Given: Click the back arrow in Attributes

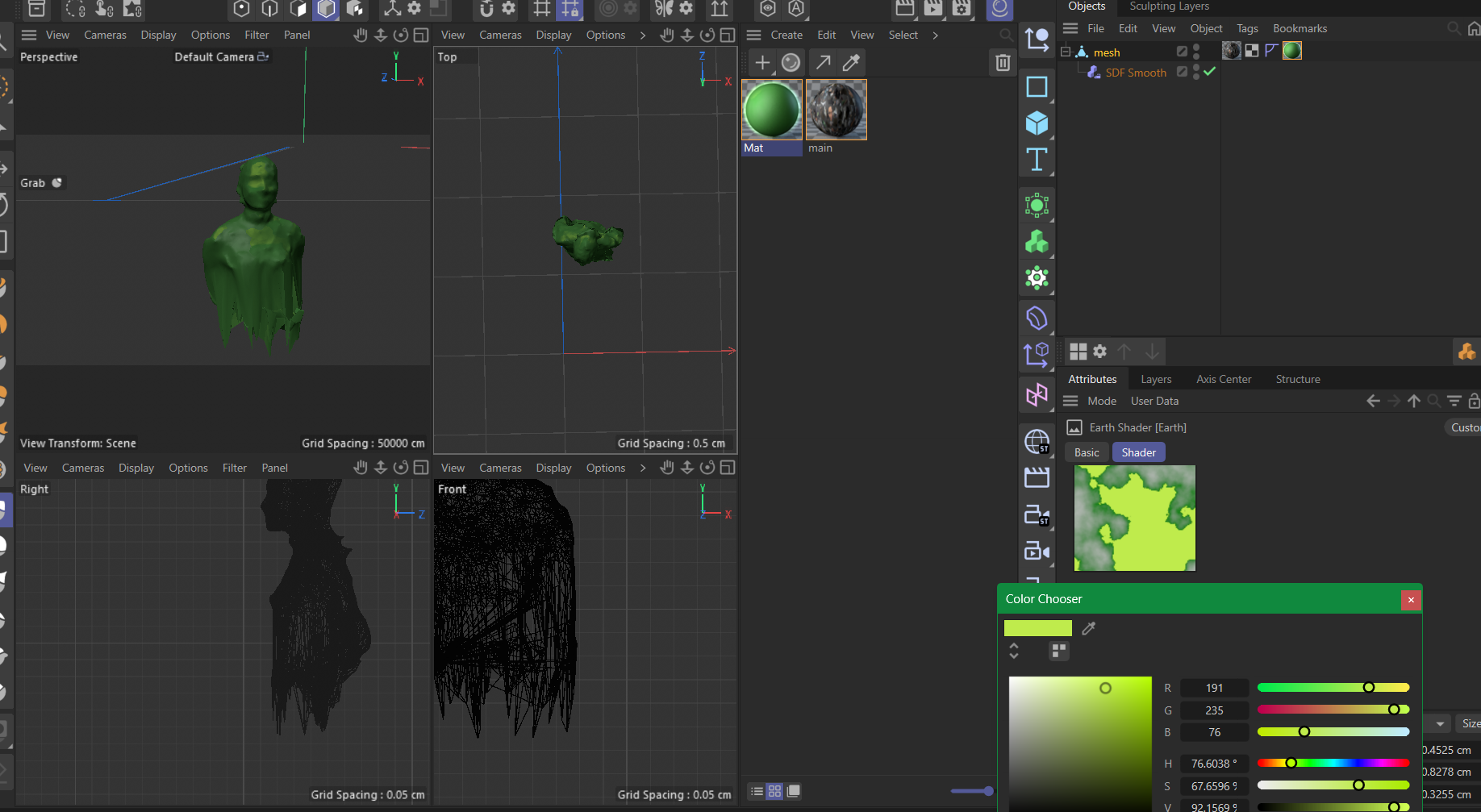Looking at the screenshot, I should click(x=1373, y=401).
